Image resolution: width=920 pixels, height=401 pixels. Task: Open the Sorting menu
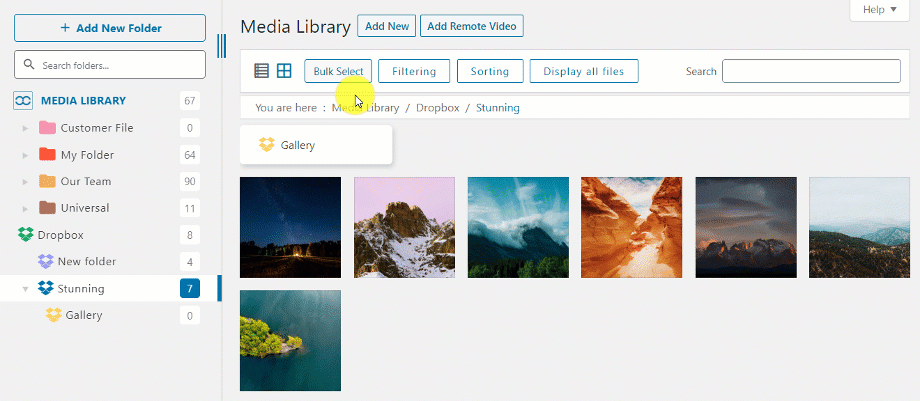point(490,71)
